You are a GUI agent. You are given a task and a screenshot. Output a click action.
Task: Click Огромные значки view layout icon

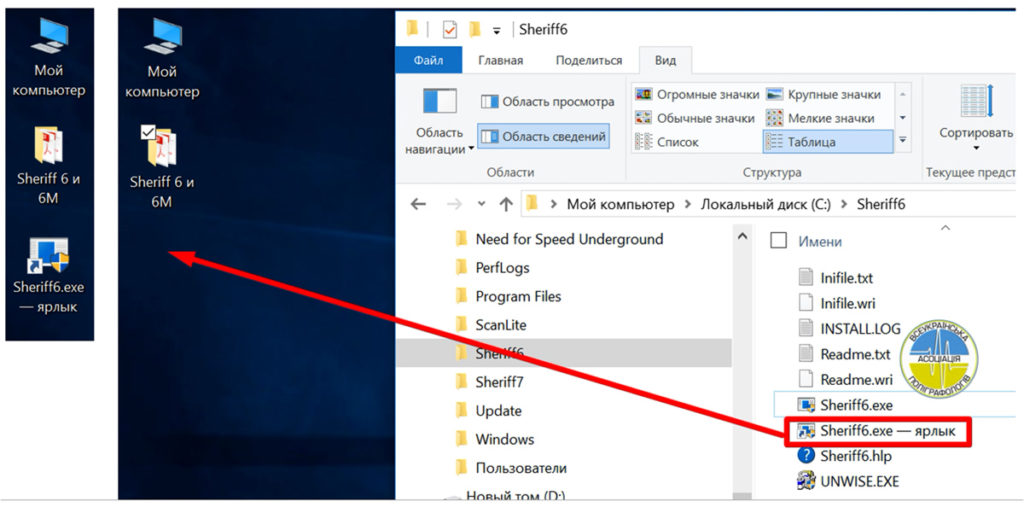(644, 95)
